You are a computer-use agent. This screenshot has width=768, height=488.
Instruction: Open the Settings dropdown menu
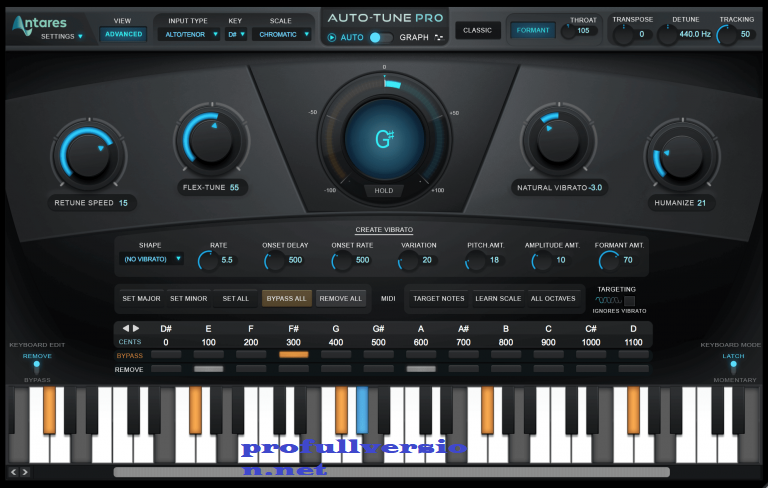pos(62,36)
